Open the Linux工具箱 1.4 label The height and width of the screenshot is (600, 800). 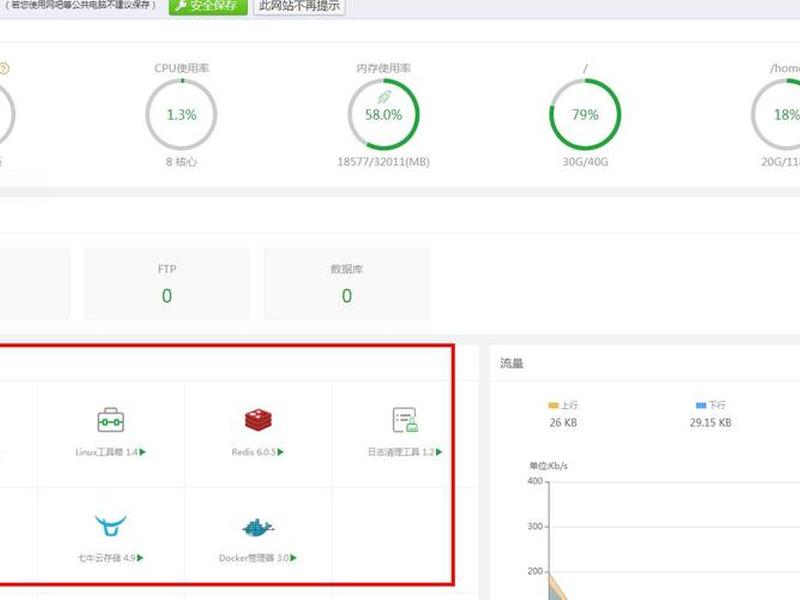coord(107,452)
